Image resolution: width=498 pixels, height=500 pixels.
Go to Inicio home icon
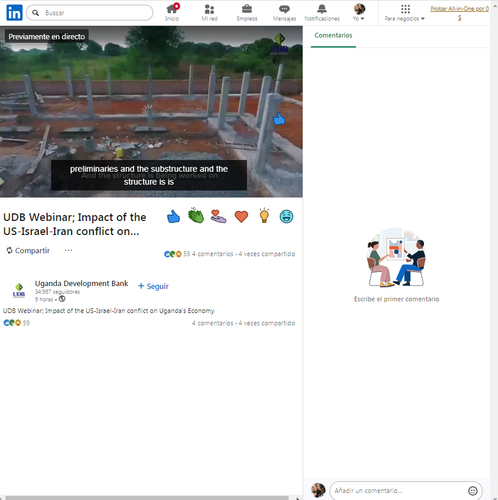point(172,12)
